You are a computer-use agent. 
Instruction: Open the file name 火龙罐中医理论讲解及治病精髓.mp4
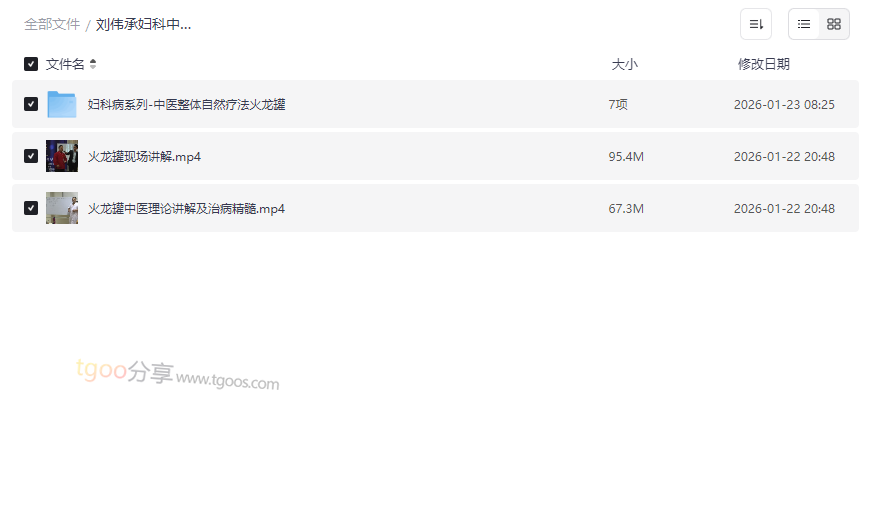186,208
